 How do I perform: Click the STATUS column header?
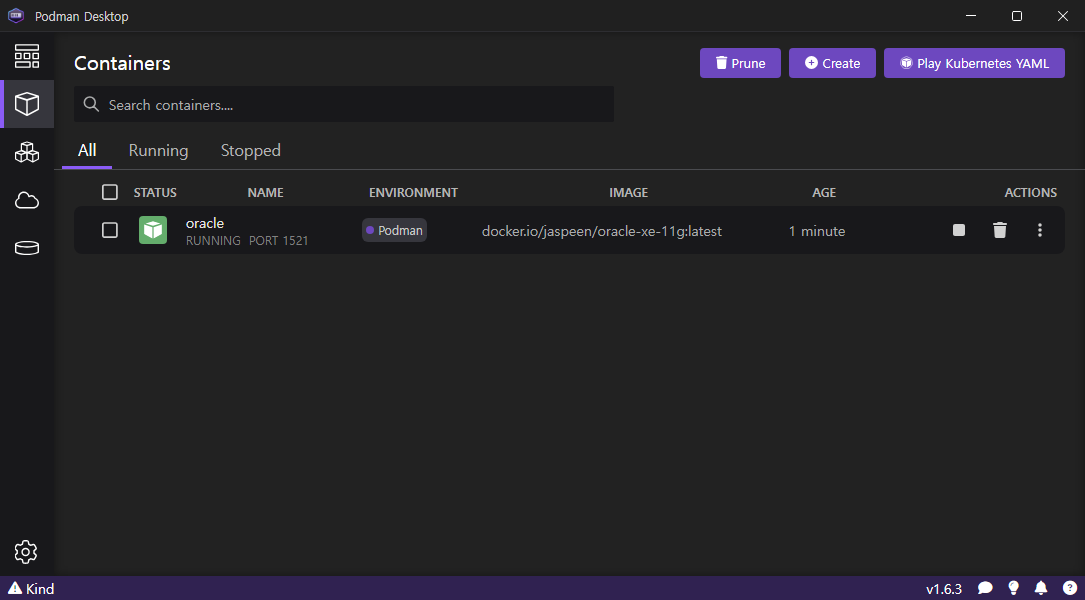[x=155, y=192]
